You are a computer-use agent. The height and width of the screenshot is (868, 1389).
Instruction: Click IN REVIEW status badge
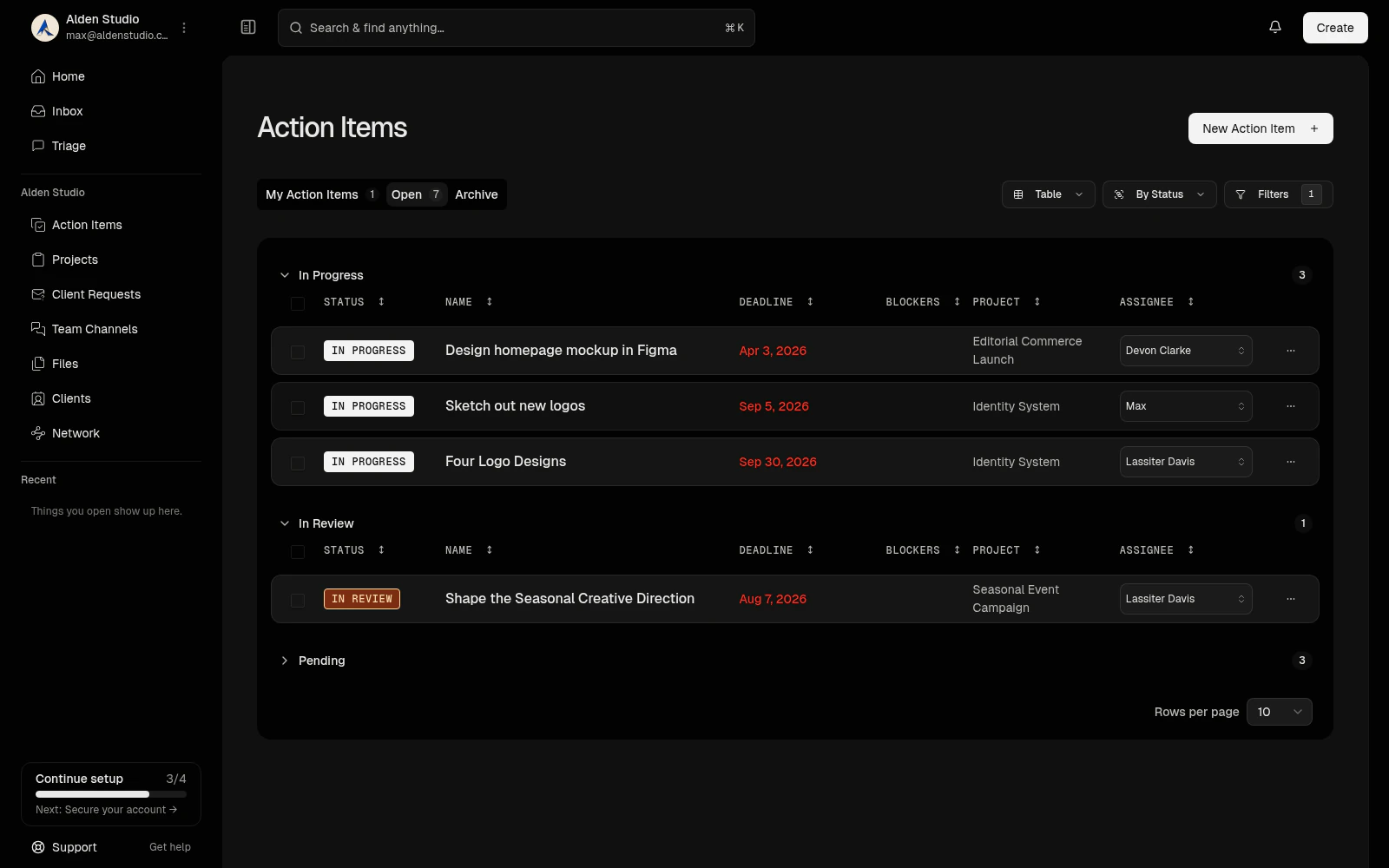[x=362, y=599]
